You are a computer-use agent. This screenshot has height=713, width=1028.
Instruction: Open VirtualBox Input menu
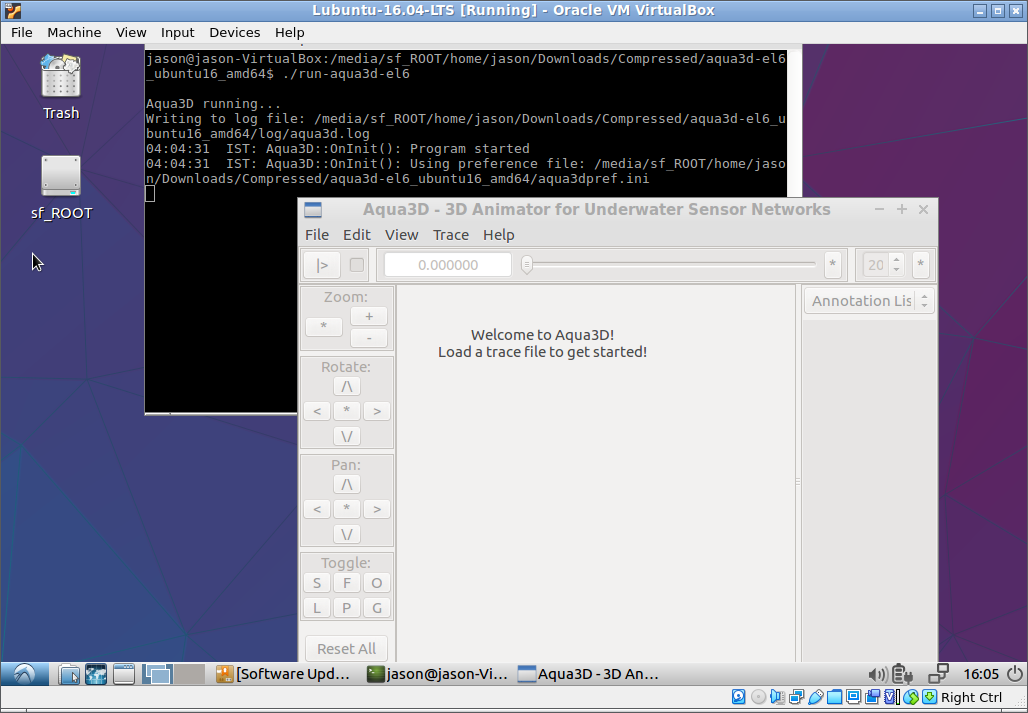pyautogui.click(x=178, y=32)
